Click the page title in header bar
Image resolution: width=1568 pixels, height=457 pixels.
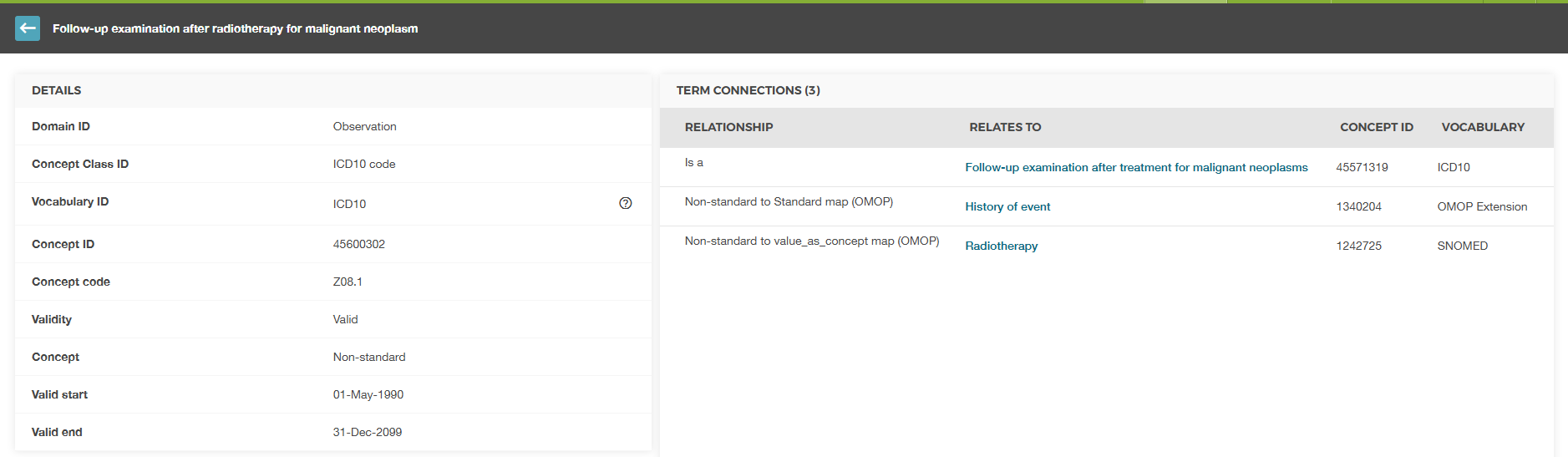235,28
